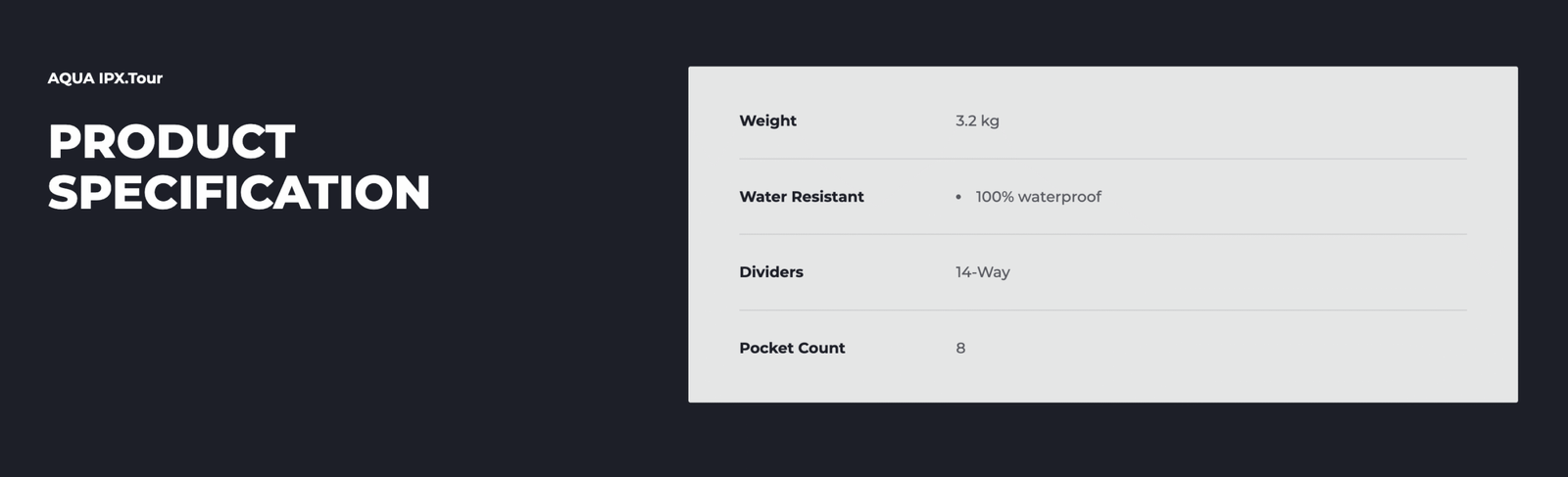Click the separator line below Water Resistant row
This screenshot has height=477, width=1568.
(x=1102, y=234)
